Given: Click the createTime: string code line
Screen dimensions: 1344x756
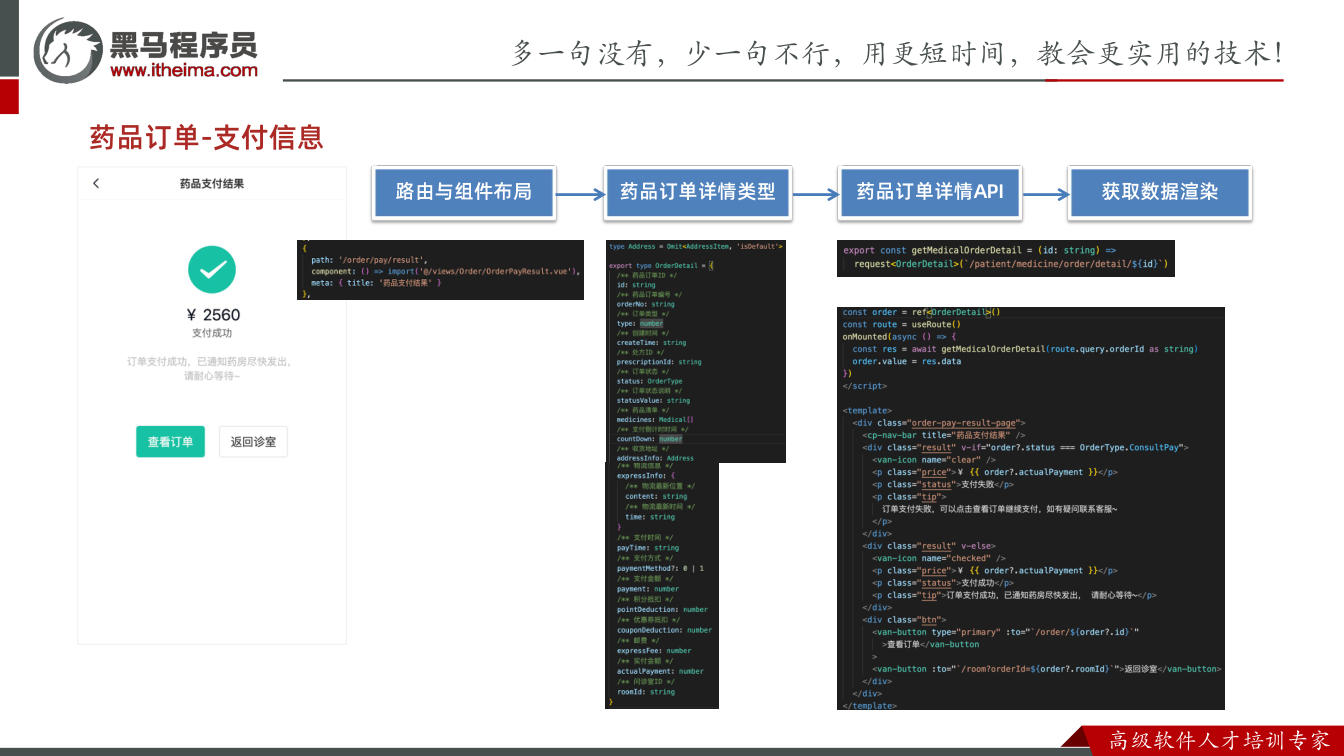Looking at the screenshot, I should pos(651,343).
